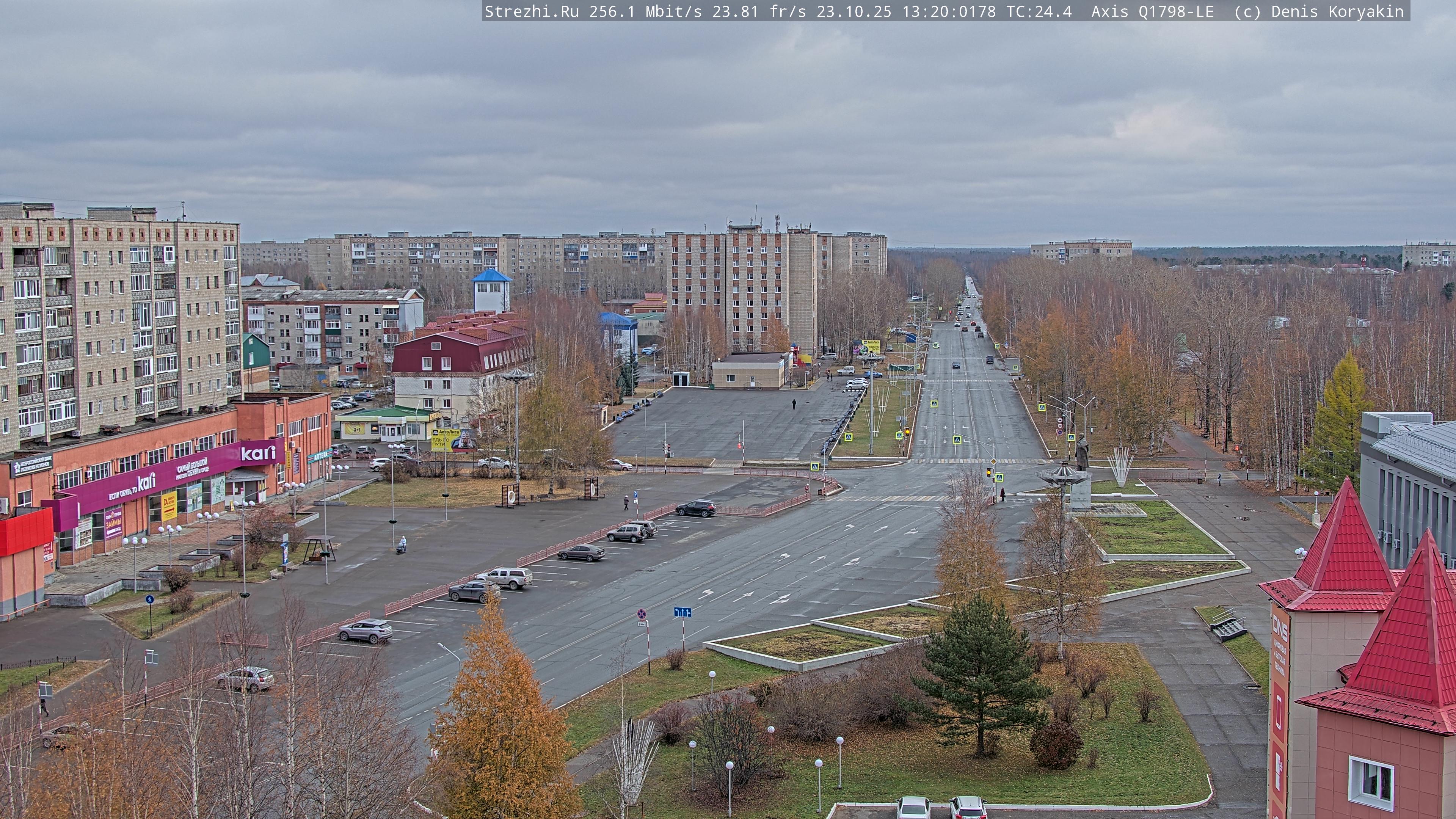Click the Strezhi.Ru text in overlay

point(531,11)
